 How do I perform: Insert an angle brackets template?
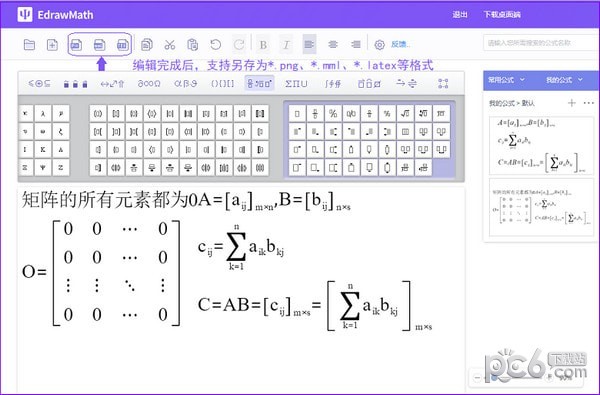pos(152,114)
